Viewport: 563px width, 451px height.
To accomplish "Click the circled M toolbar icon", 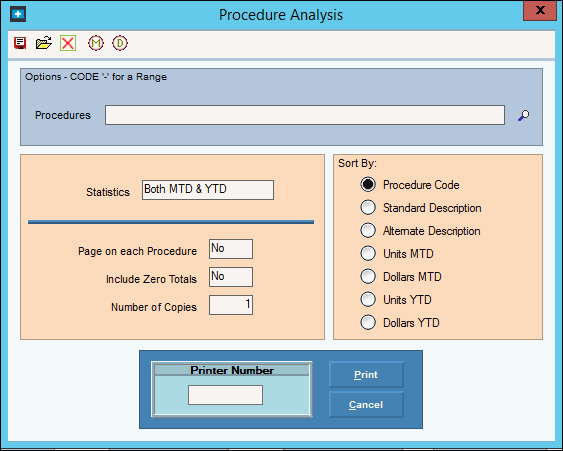I will point(96,43).
